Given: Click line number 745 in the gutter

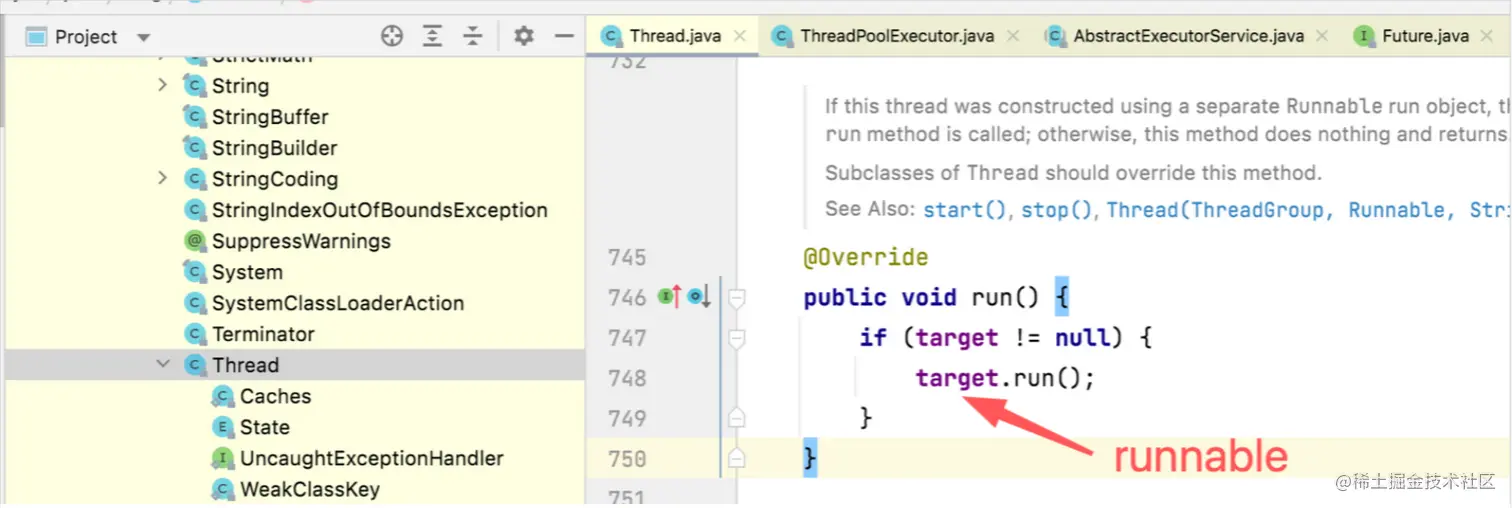Looking at the screenshot, I should pos(627,258).
